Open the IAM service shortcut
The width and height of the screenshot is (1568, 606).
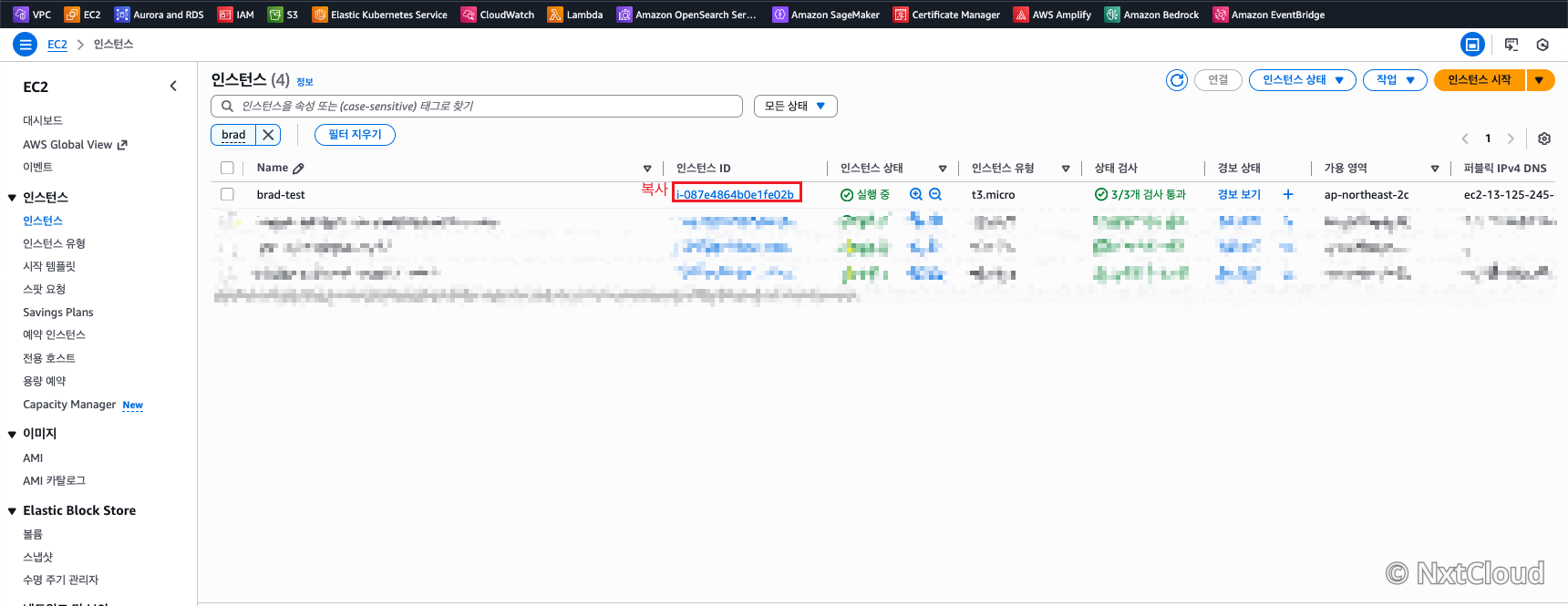[x=235, y=15]
